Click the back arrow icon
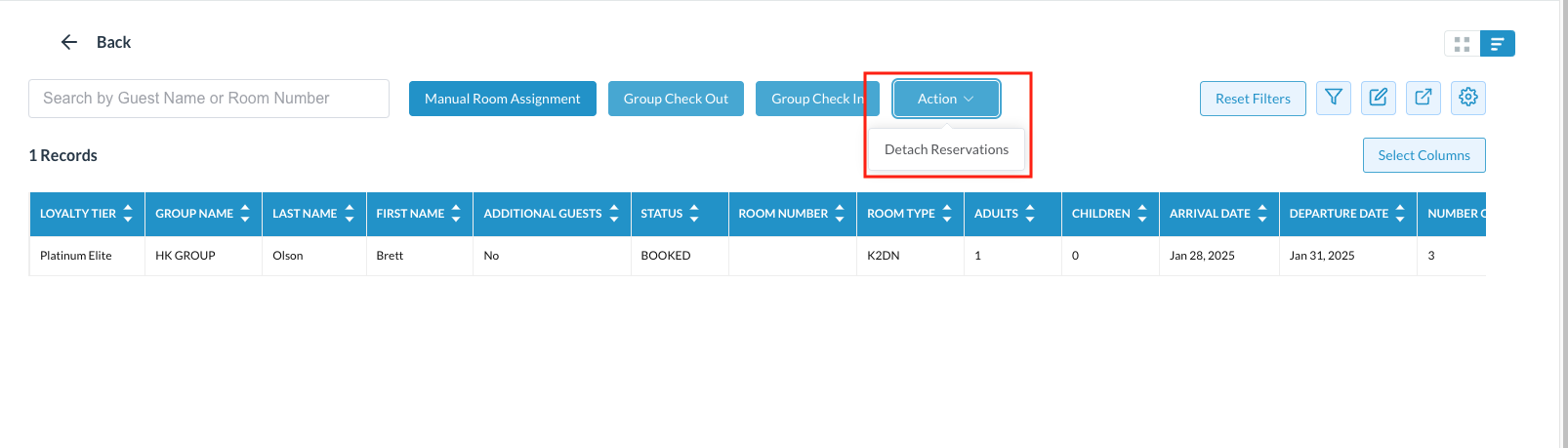Viewport: 1568px width, 448px height. coord(69,42)
